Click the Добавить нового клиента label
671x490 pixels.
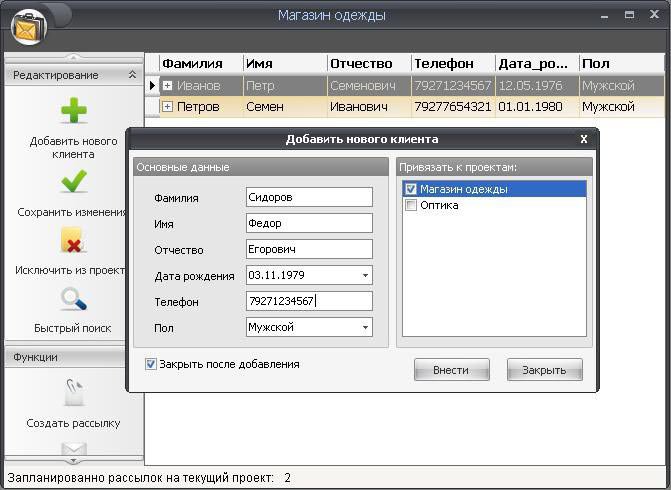point(73,148)
